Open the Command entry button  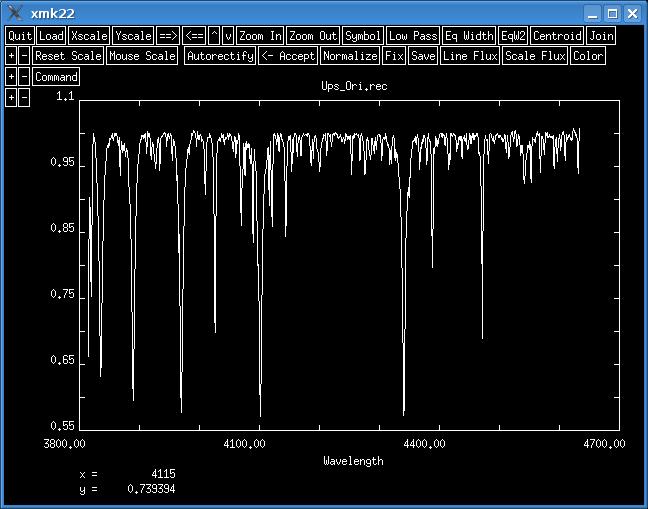[56, 77]
